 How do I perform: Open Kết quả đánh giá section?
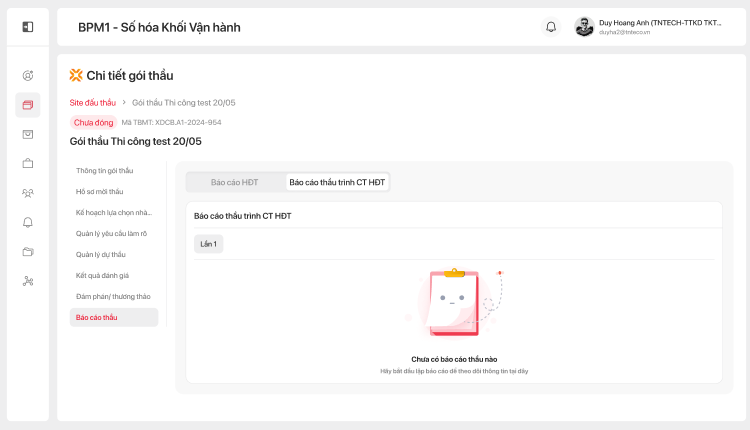102,275
